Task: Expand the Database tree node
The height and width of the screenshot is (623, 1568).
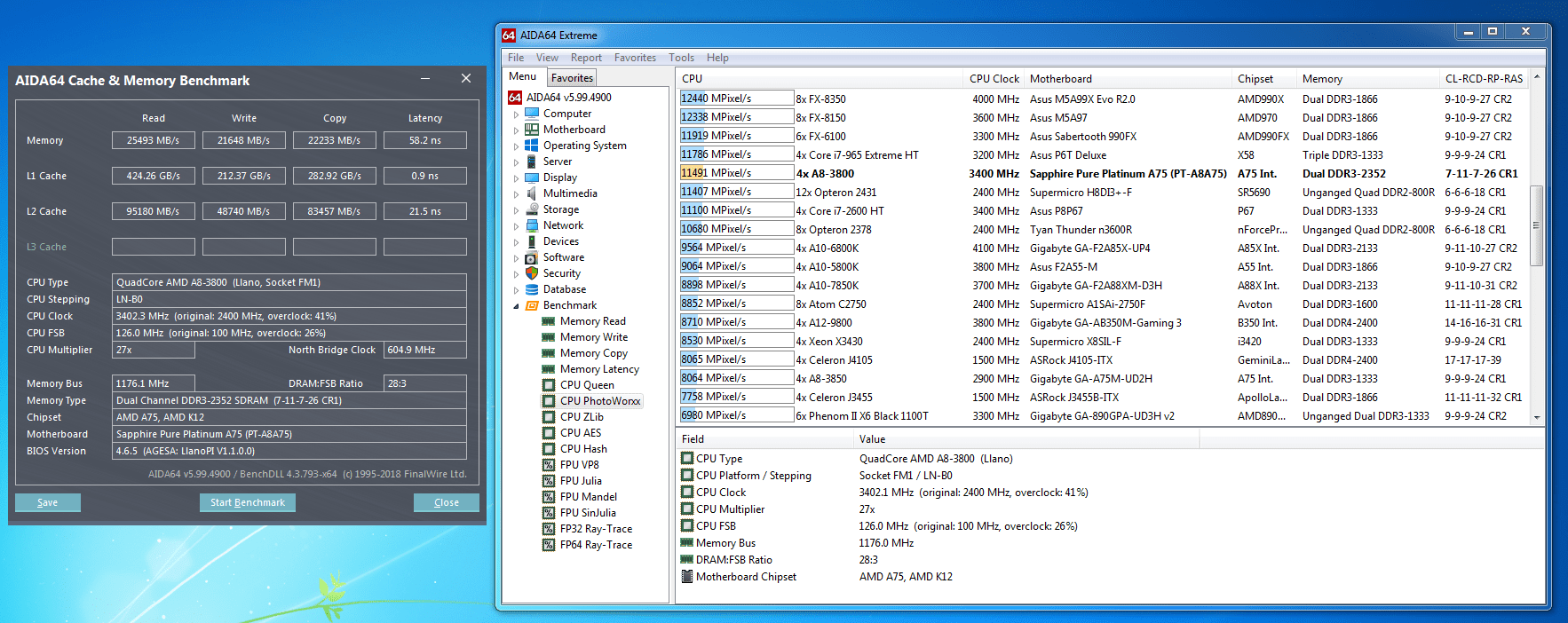Action: (516, 290)
